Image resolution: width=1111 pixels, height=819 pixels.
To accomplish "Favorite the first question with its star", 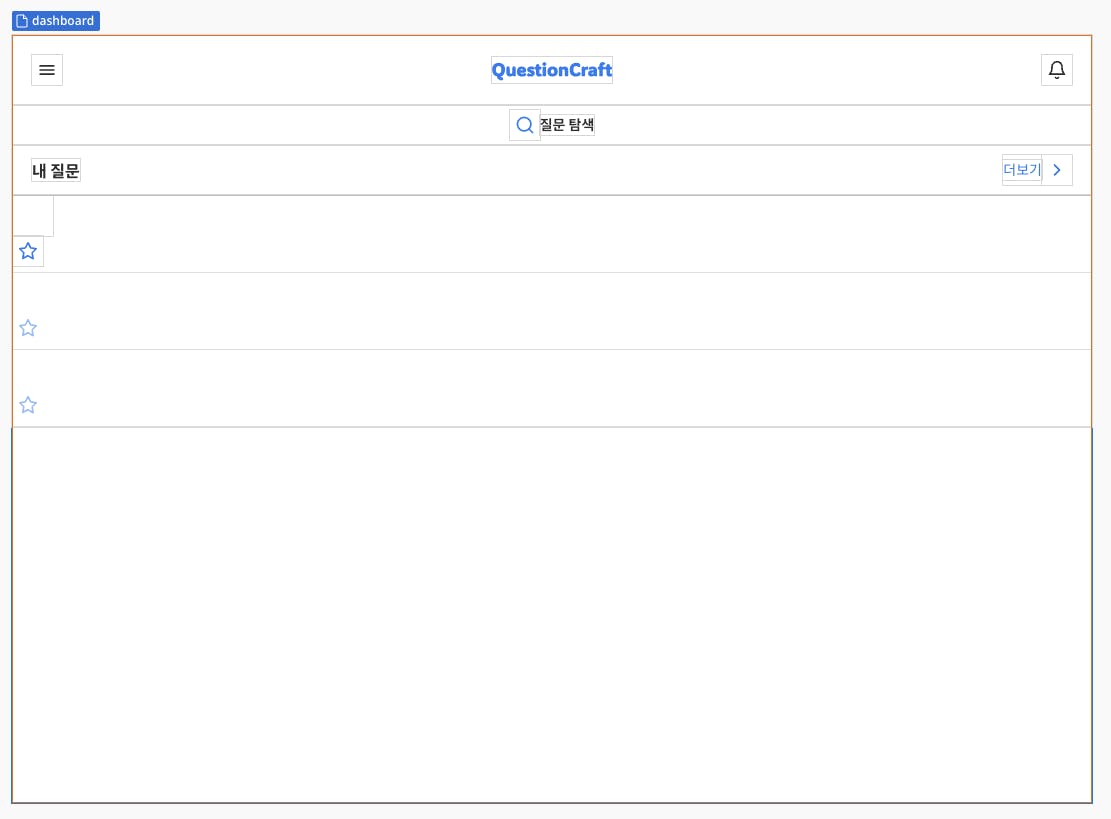I will point(28,251).
